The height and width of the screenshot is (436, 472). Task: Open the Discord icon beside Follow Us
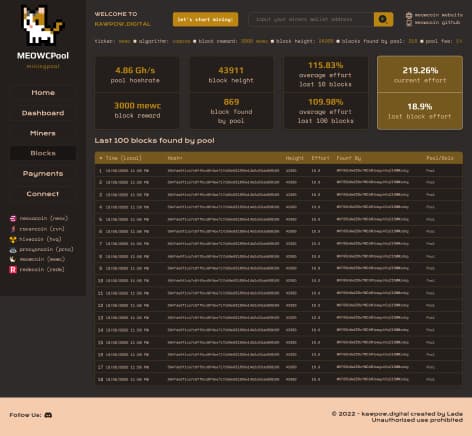48,415
